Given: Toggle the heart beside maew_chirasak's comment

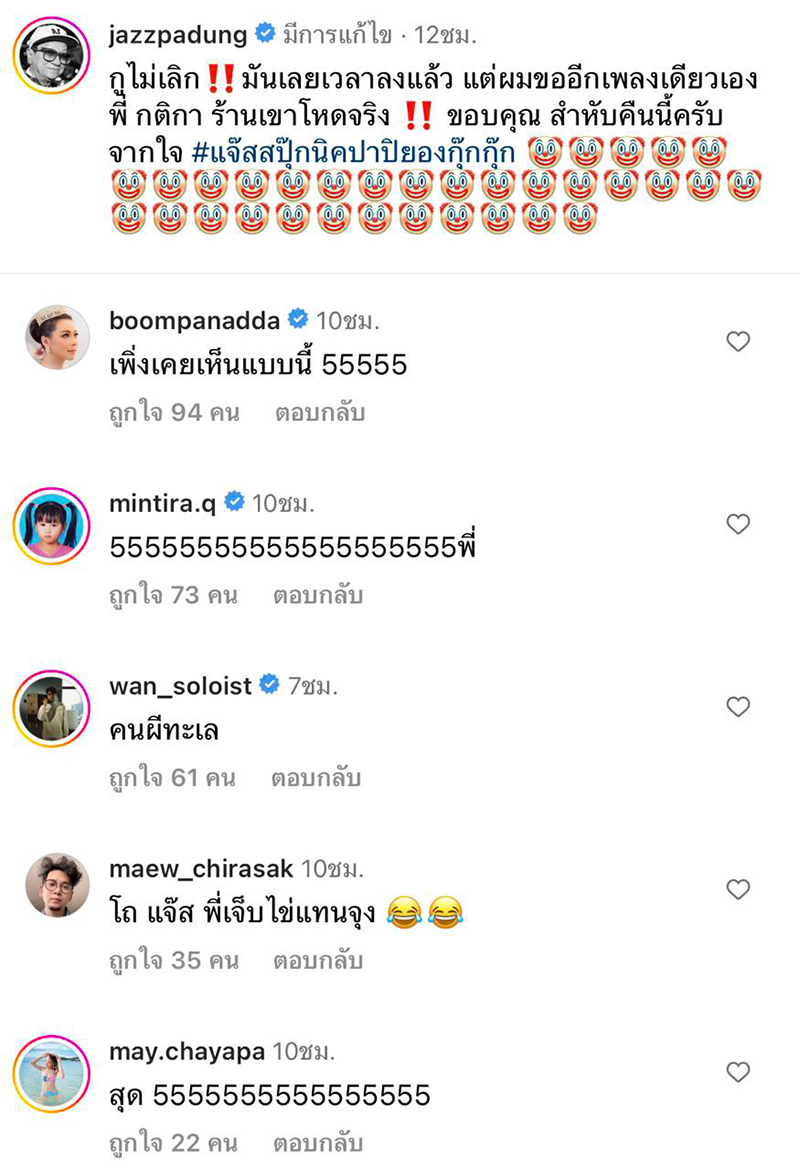Looking at the screenshot, I should (x=737, y=889).
